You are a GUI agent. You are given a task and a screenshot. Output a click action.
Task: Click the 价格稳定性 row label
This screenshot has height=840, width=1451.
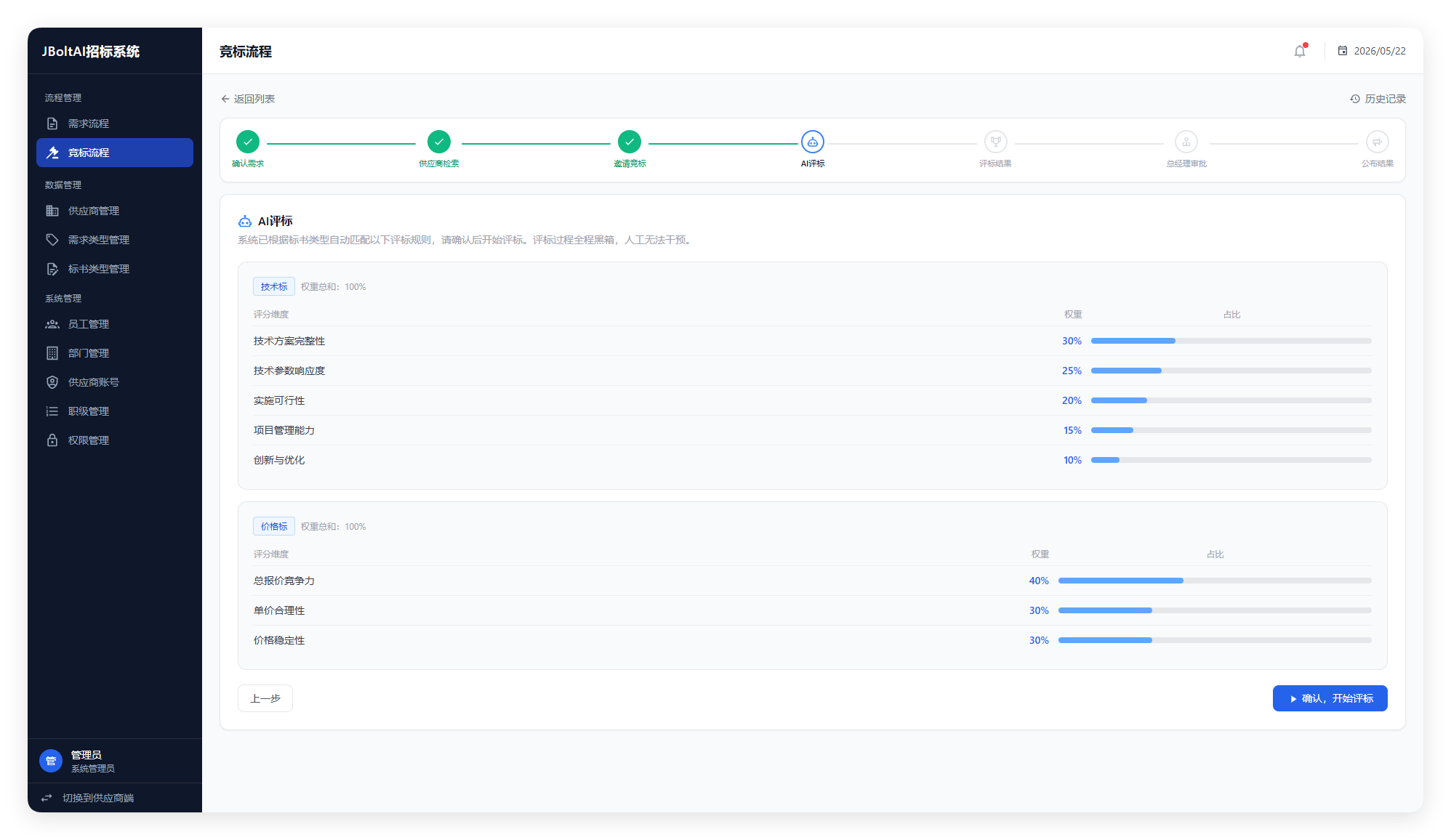tap(279, 640)
